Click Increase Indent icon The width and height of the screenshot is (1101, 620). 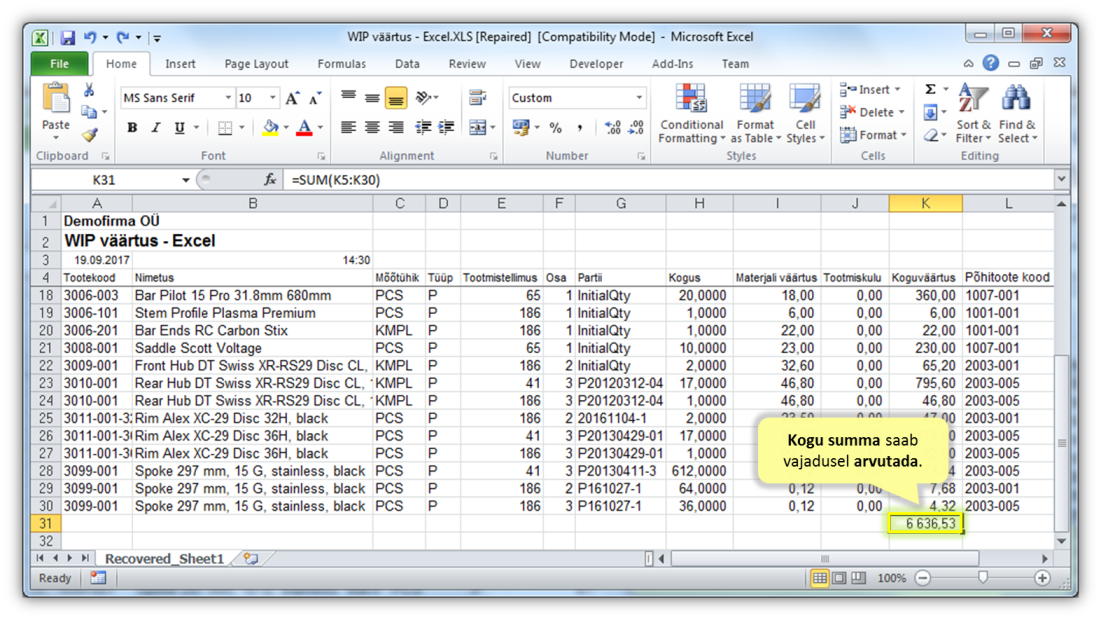pyautogui.click(x=447, y=127)
